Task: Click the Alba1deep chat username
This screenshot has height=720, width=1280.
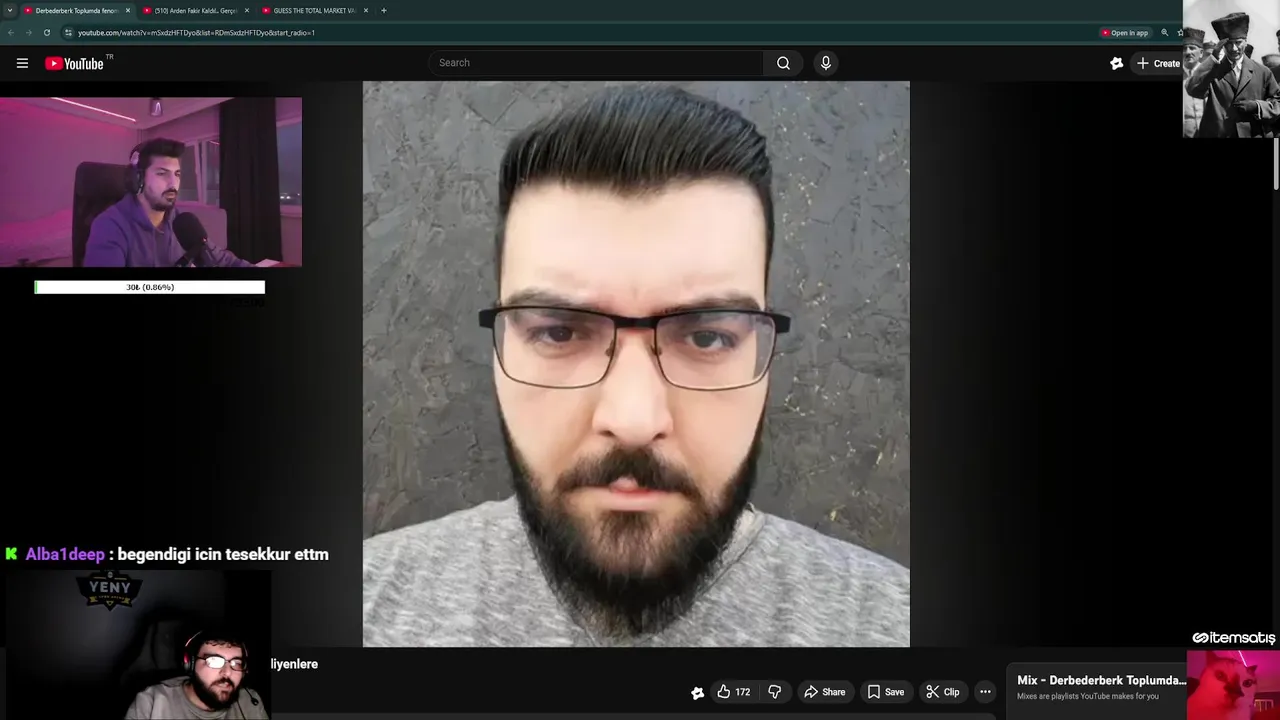Action: (65, 554)
